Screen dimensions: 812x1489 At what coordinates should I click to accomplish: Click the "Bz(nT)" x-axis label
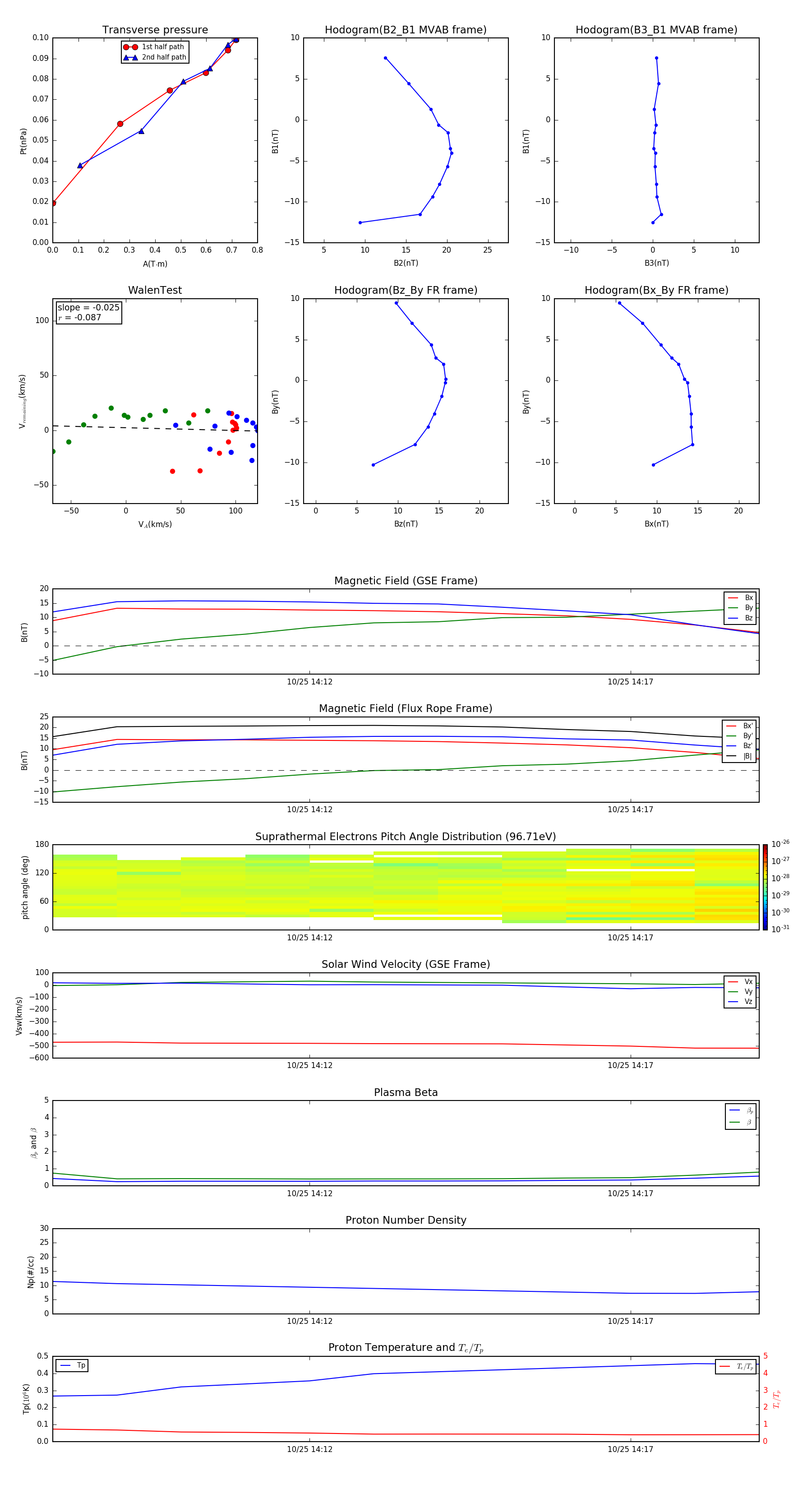406,524
